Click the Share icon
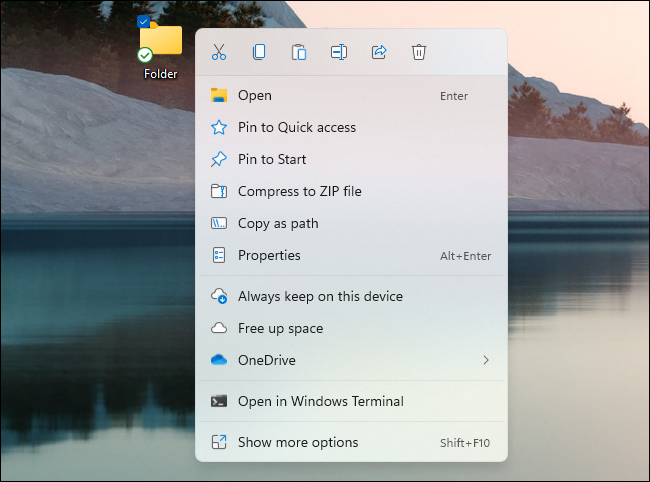This screenshot has height=482, width=650. (379, 52)
